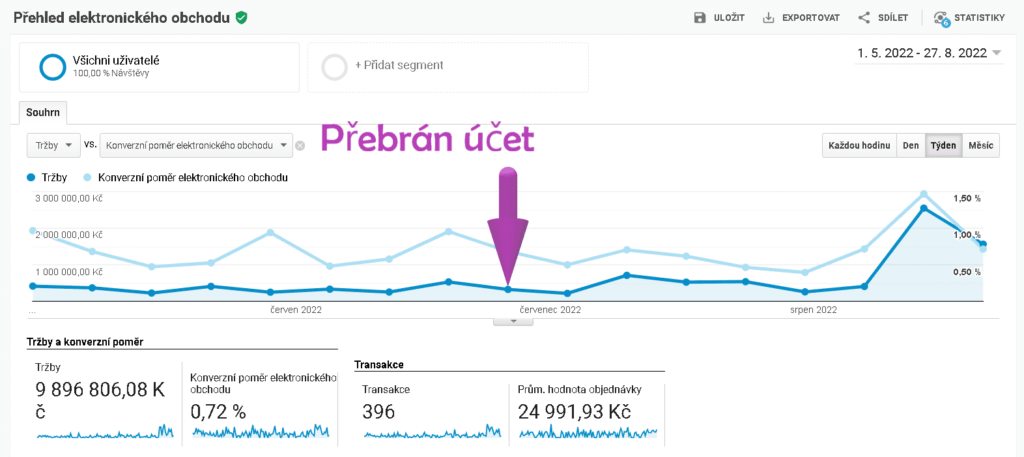Click the Uložit save icon
1024x457 pixels.
700,18
